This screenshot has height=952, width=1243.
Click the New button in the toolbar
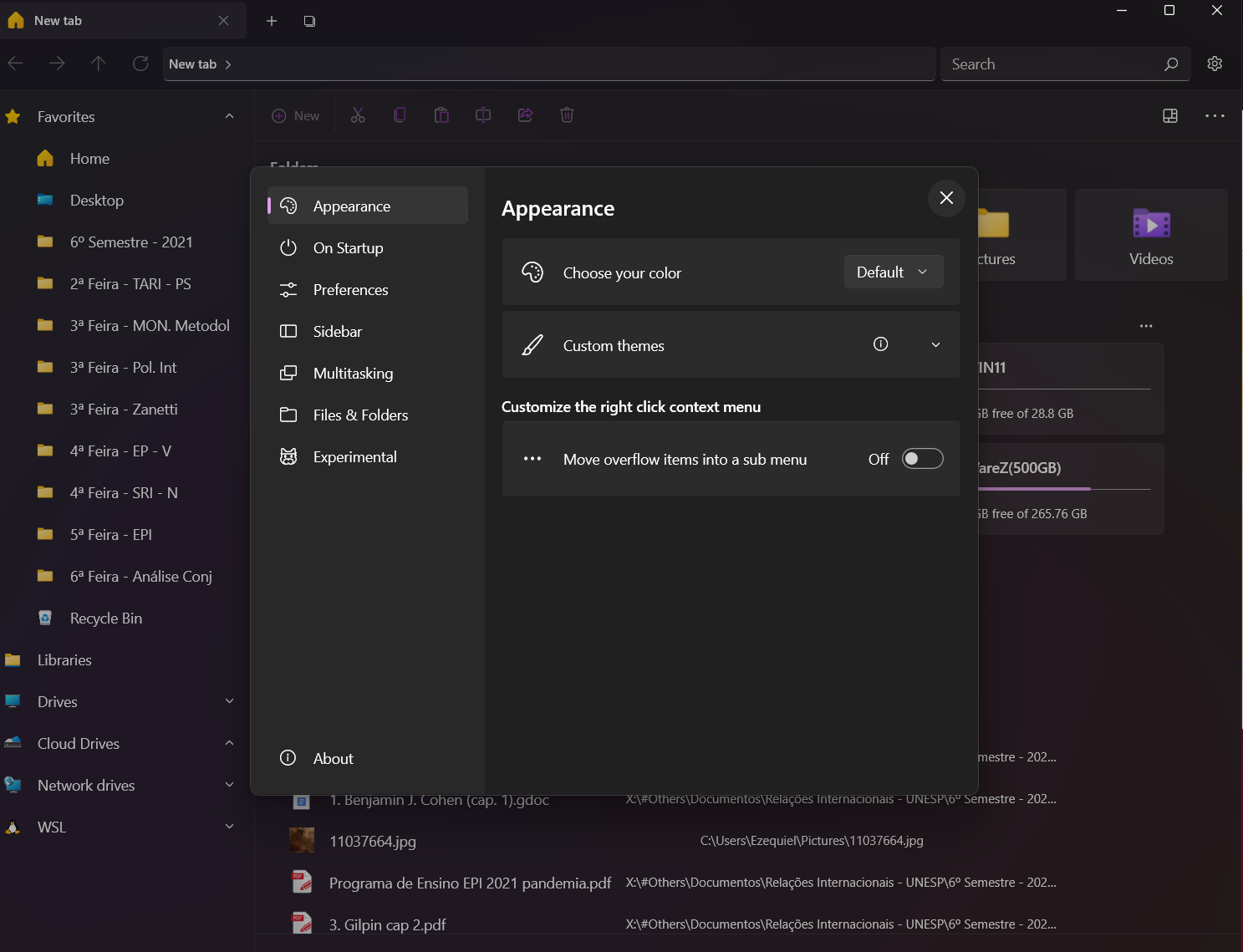[294, 115]
